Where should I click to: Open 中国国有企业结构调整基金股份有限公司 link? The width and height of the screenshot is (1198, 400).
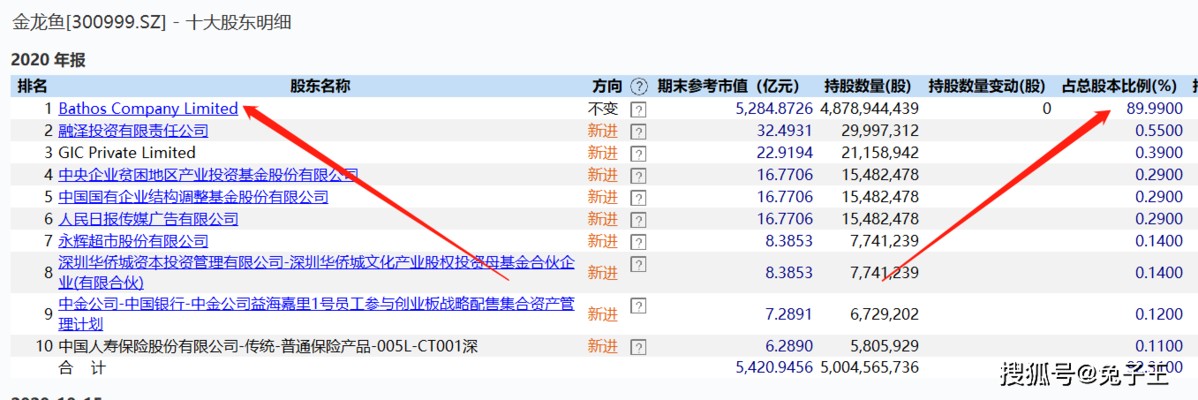coord(193,197)
